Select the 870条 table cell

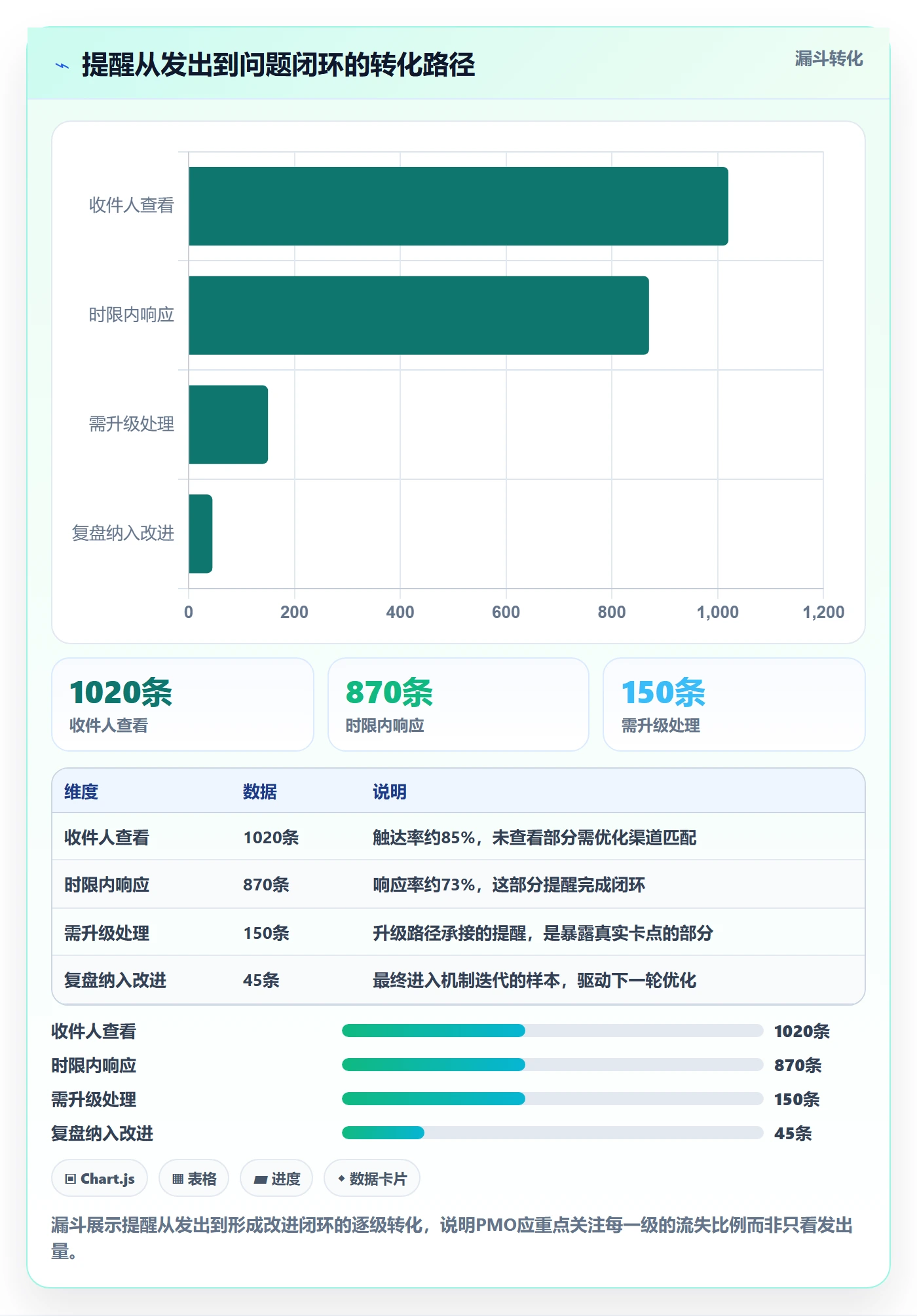pyautogui.click(x=267, y=885)
